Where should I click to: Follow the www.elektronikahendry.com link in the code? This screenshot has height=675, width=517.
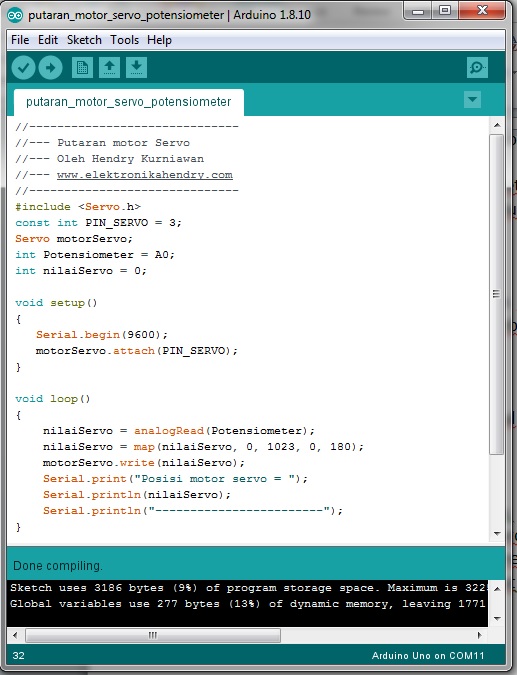(145, 175)
